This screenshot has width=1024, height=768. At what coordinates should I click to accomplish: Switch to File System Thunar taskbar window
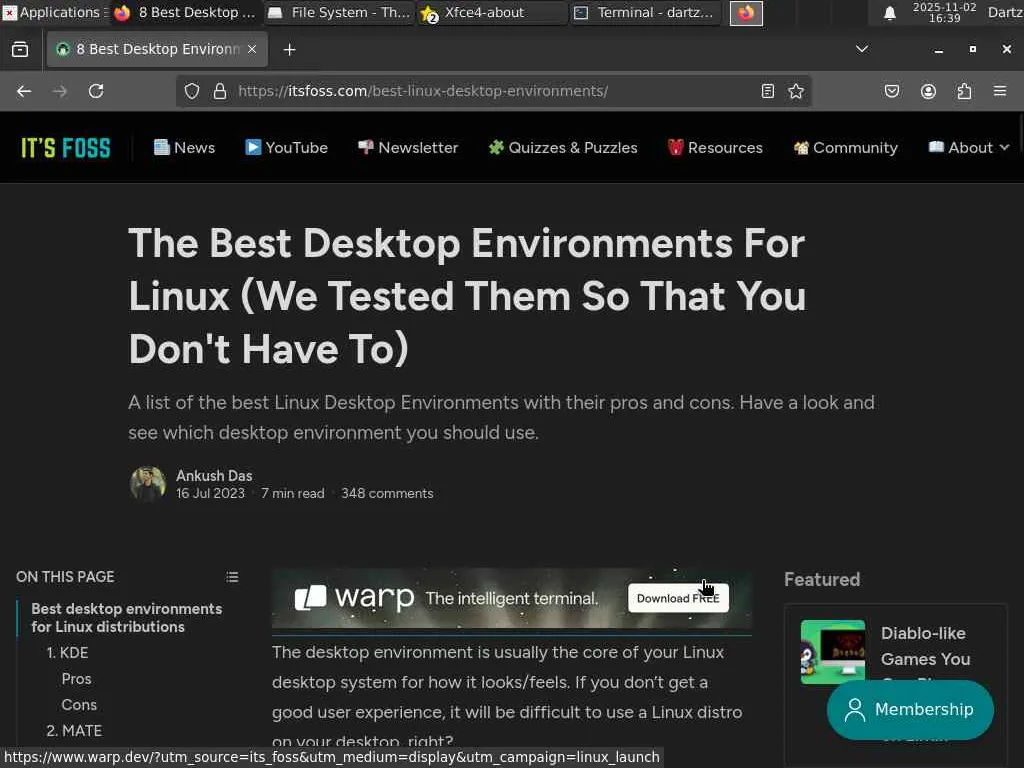[x=340, y=12]
